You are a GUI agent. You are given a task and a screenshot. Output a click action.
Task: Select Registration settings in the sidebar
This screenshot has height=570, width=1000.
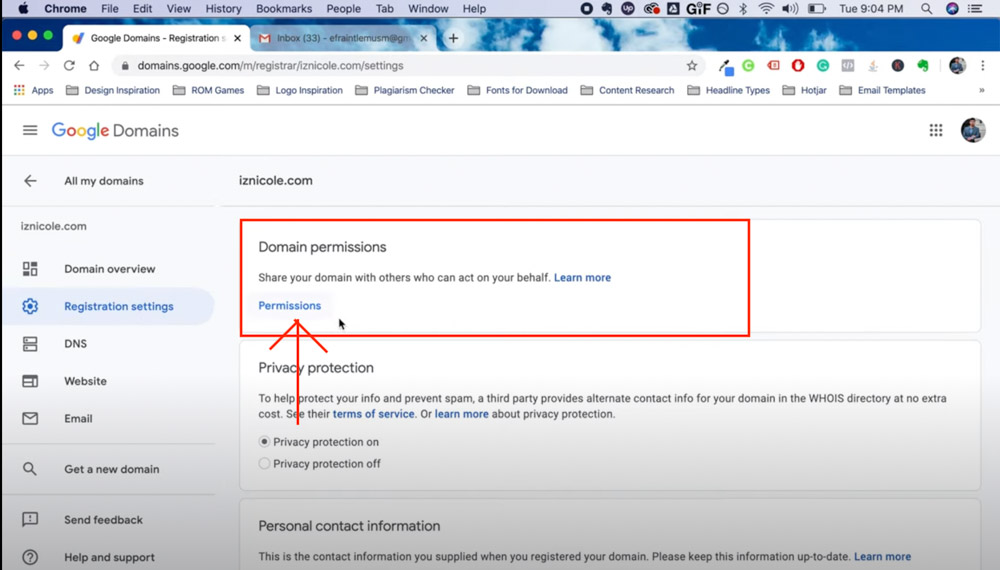109,307
